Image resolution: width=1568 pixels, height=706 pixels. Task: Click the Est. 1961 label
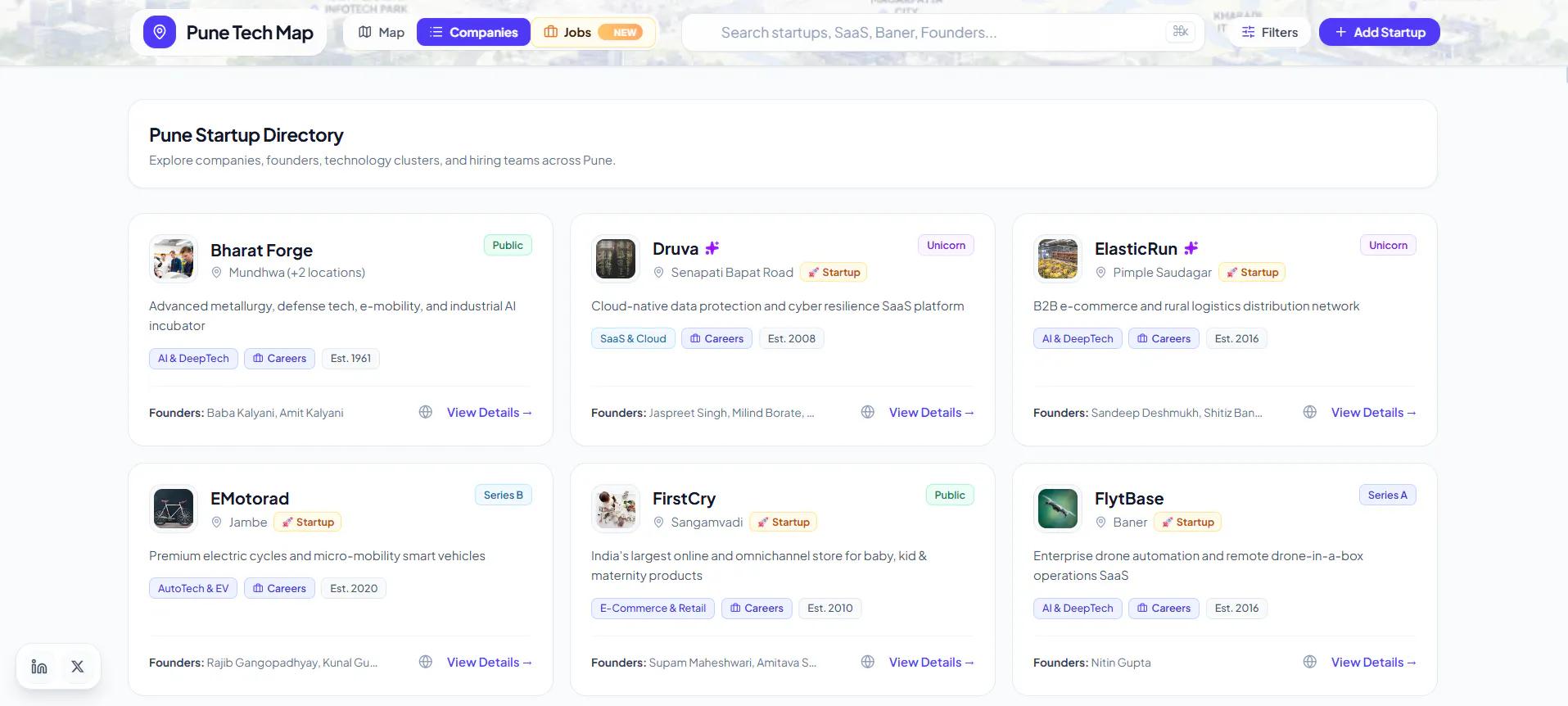coord(350,358)
